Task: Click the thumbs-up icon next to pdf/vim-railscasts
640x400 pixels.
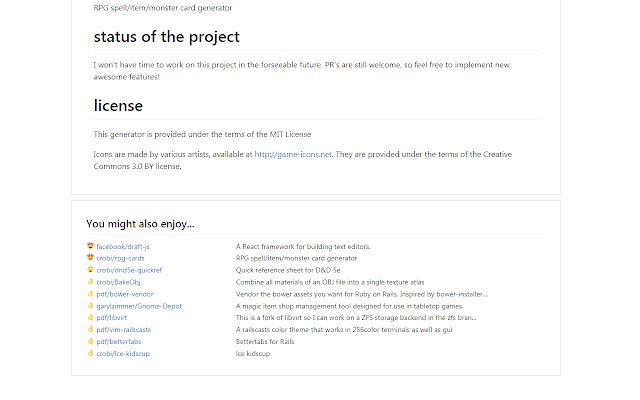Action: [x=91, y=329]
